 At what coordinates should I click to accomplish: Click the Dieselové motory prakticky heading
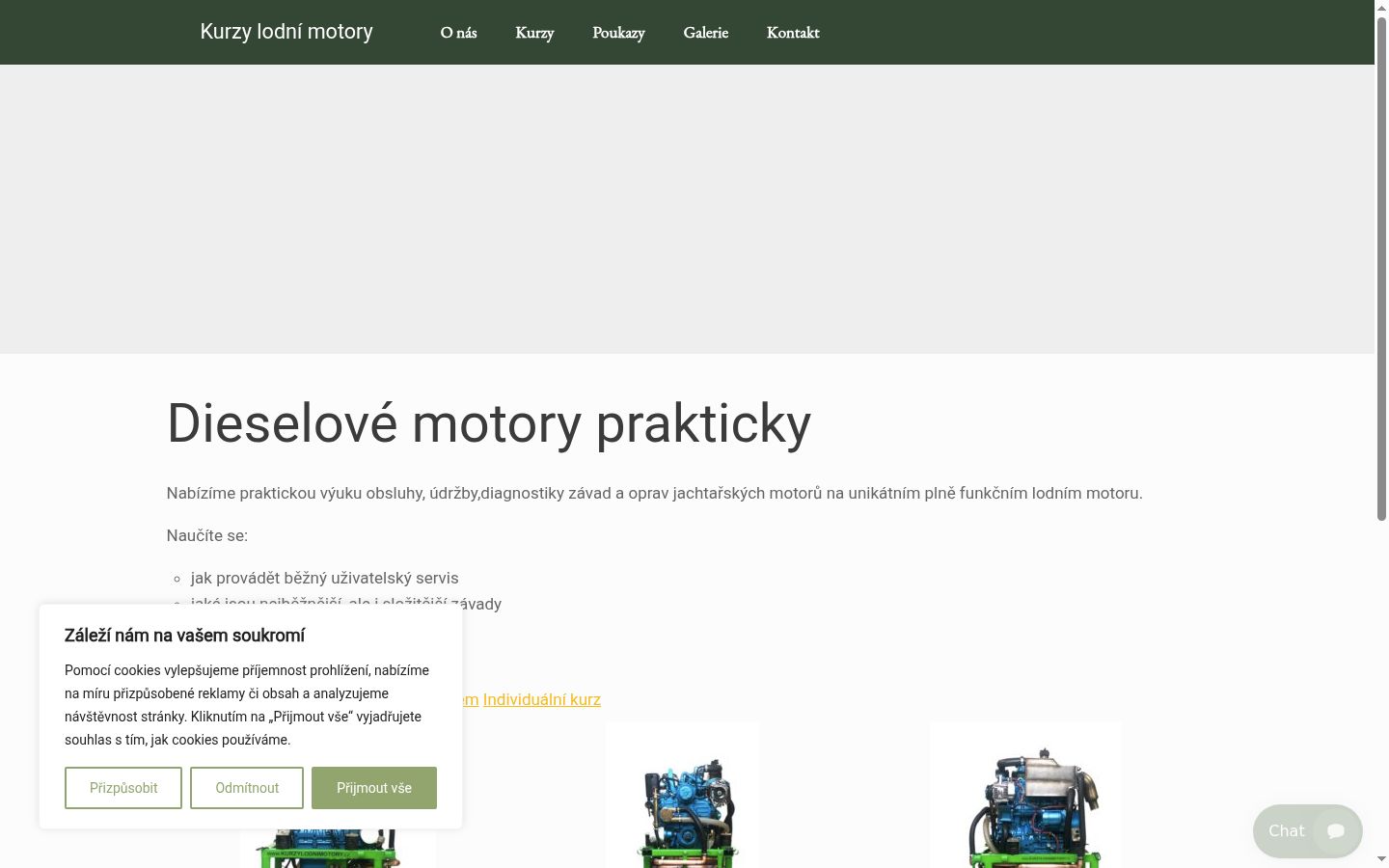click(x=489, y=422)
